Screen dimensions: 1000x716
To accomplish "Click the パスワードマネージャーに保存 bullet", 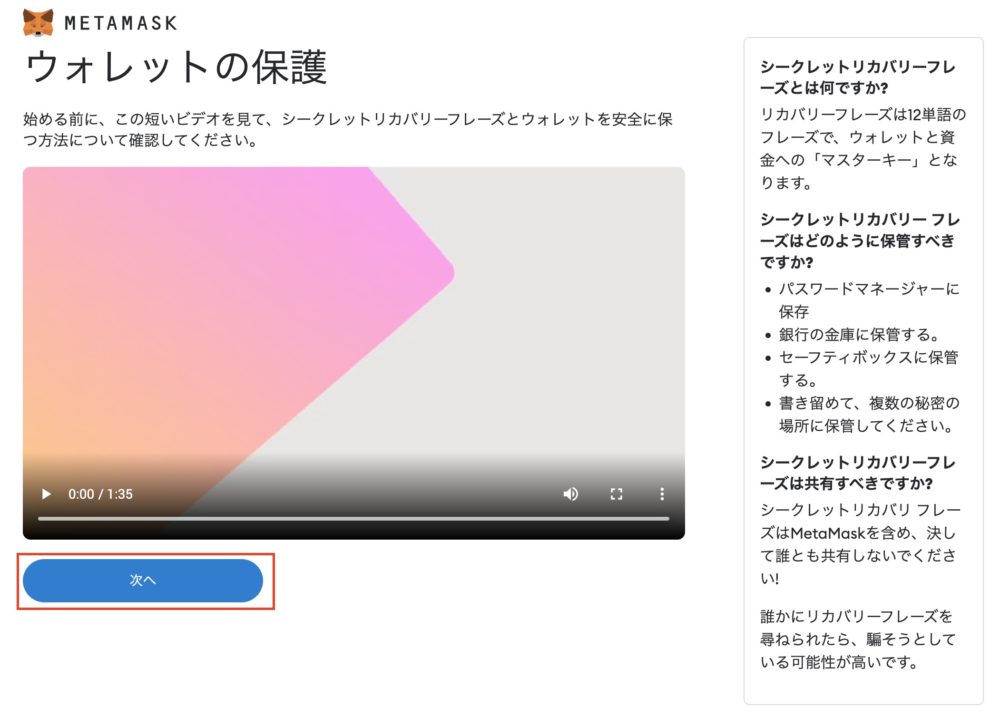I will (869, 300).
